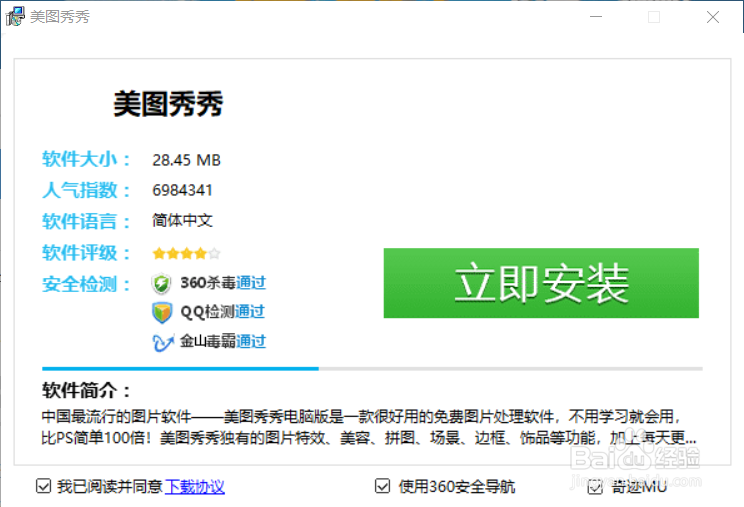Click the 金山毒霸 blue icon
Viewport: 744px width, 507px height.
click(163, 342)
